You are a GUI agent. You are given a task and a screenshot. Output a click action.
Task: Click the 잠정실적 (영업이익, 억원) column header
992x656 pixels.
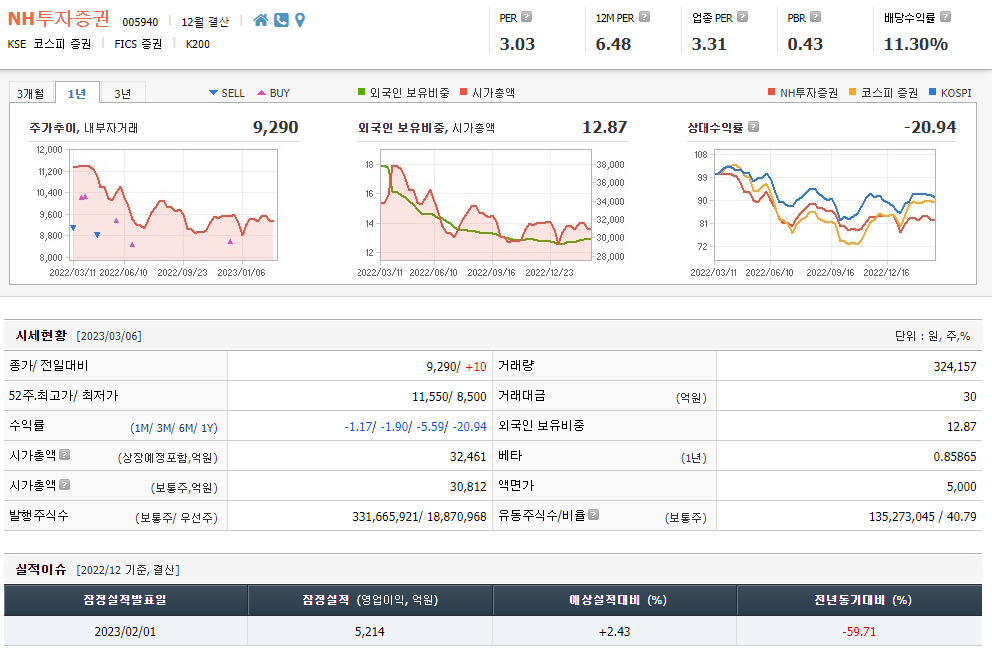(370, 600)
